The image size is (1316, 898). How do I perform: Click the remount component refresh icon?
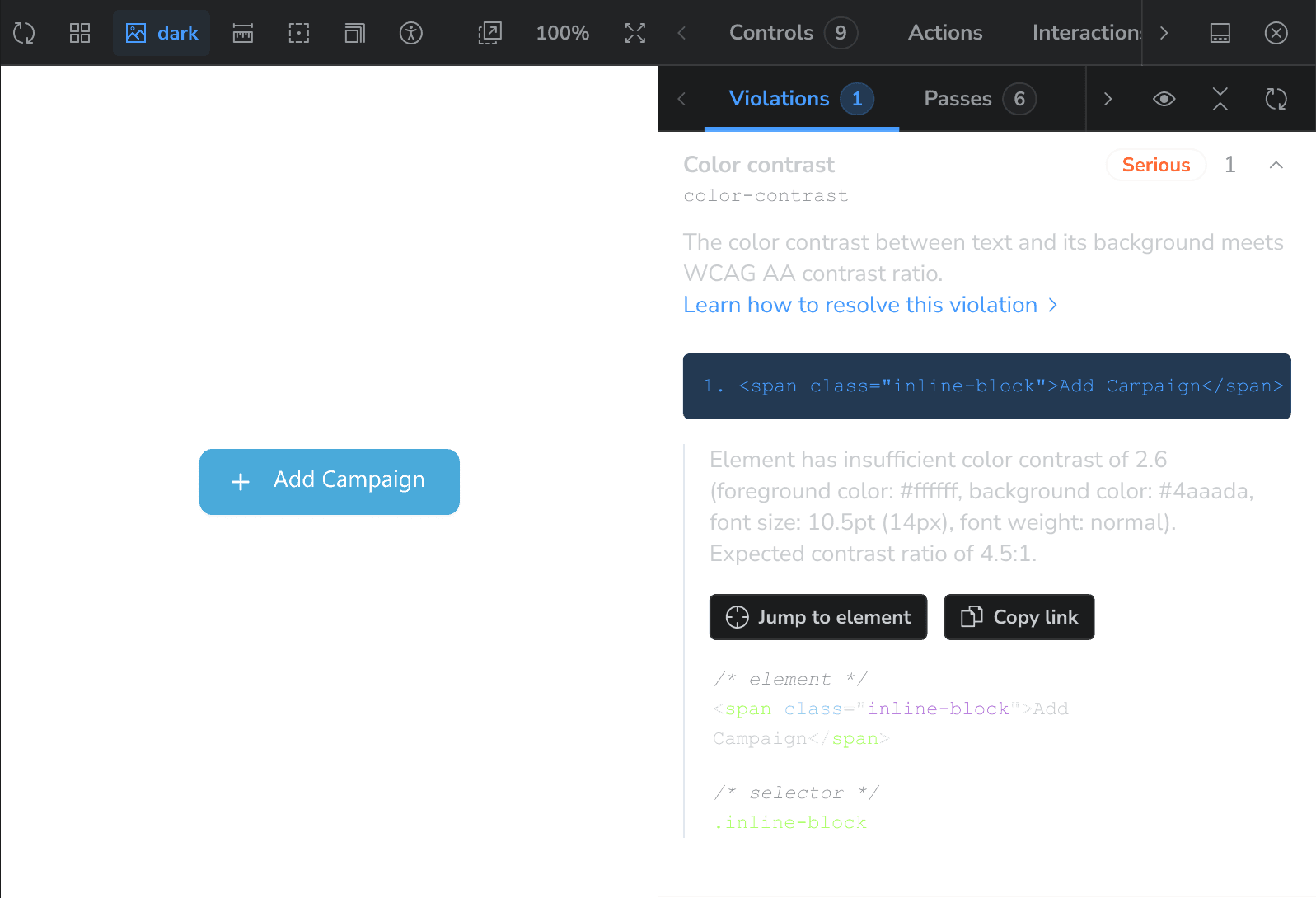pos(24,33)
